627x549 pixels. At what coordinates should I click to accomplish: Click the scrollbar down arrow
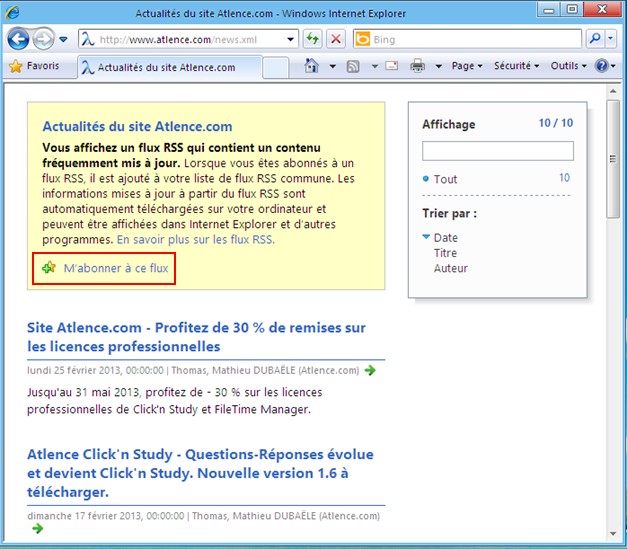[x=613, y=533]
